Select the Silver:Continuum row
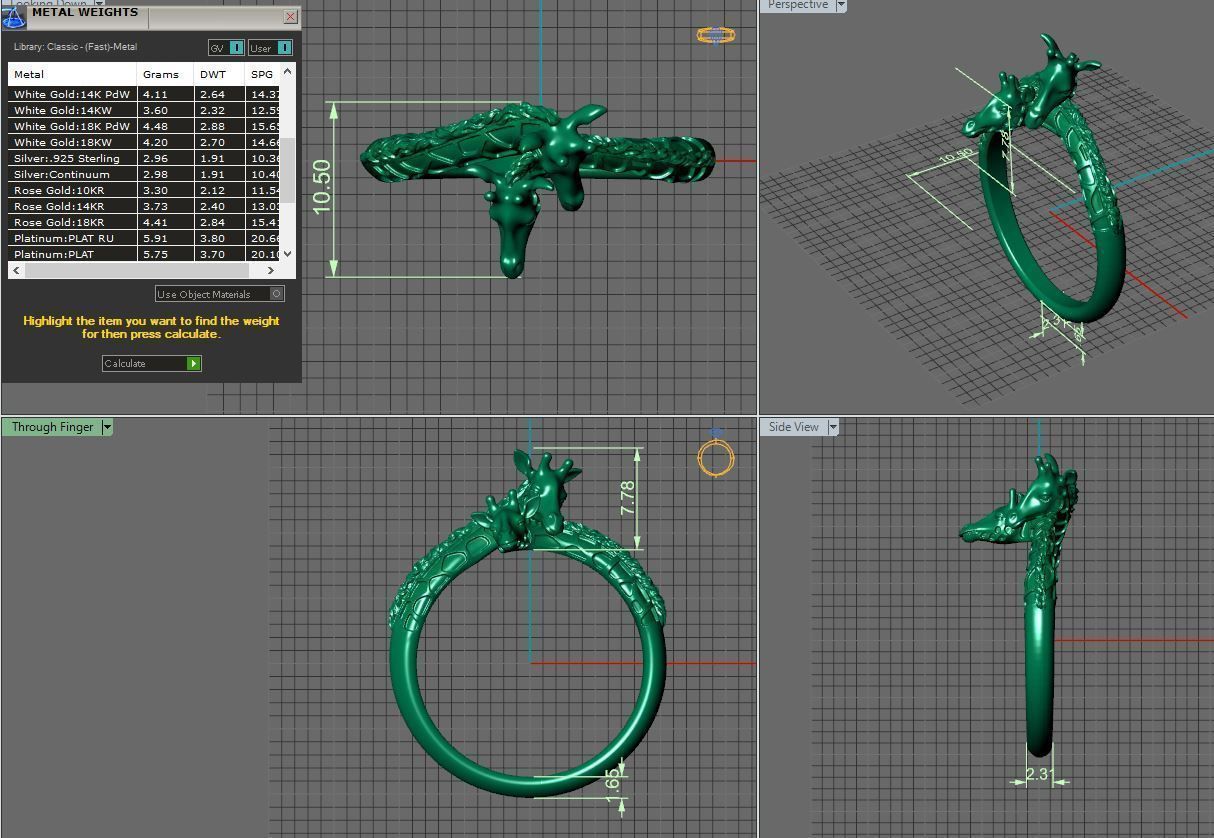 tap(144, 174)
